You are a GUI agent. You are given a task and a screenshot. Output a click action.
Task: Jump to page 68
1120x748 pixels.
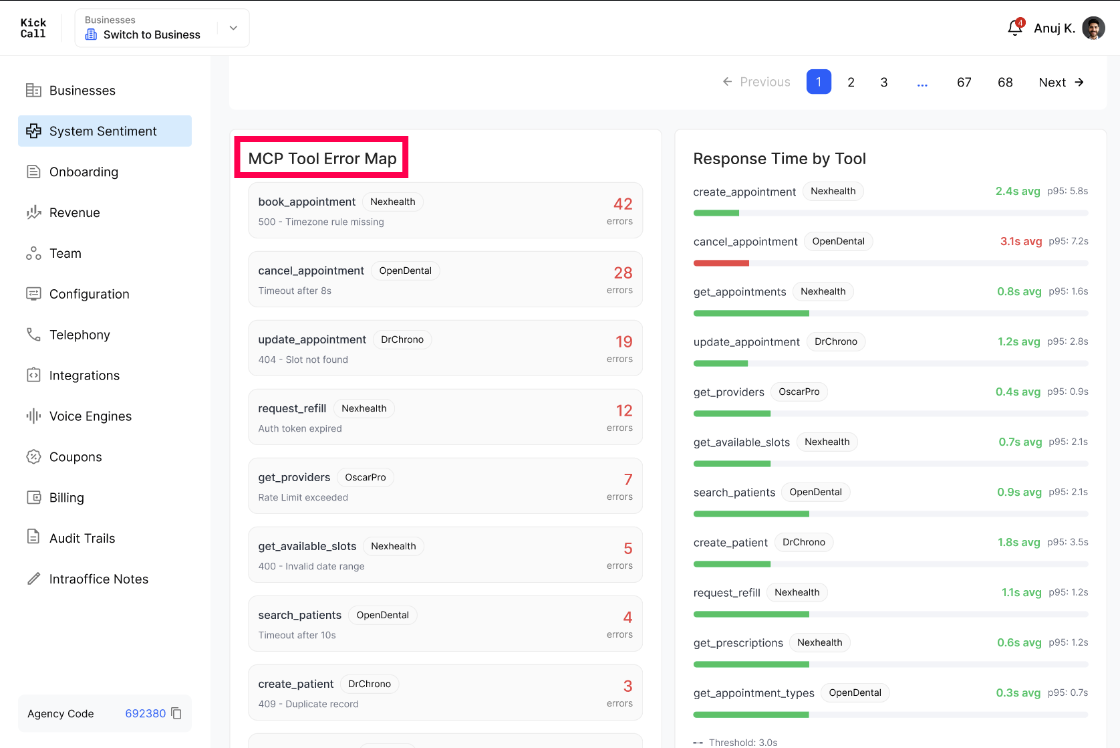coord(1005,82)
